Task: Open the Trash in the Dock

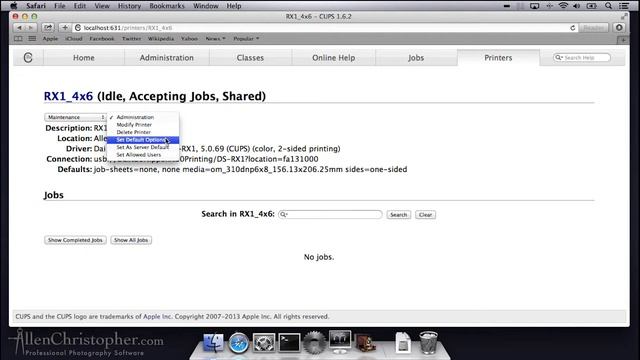Action: (x=428, y=342)
